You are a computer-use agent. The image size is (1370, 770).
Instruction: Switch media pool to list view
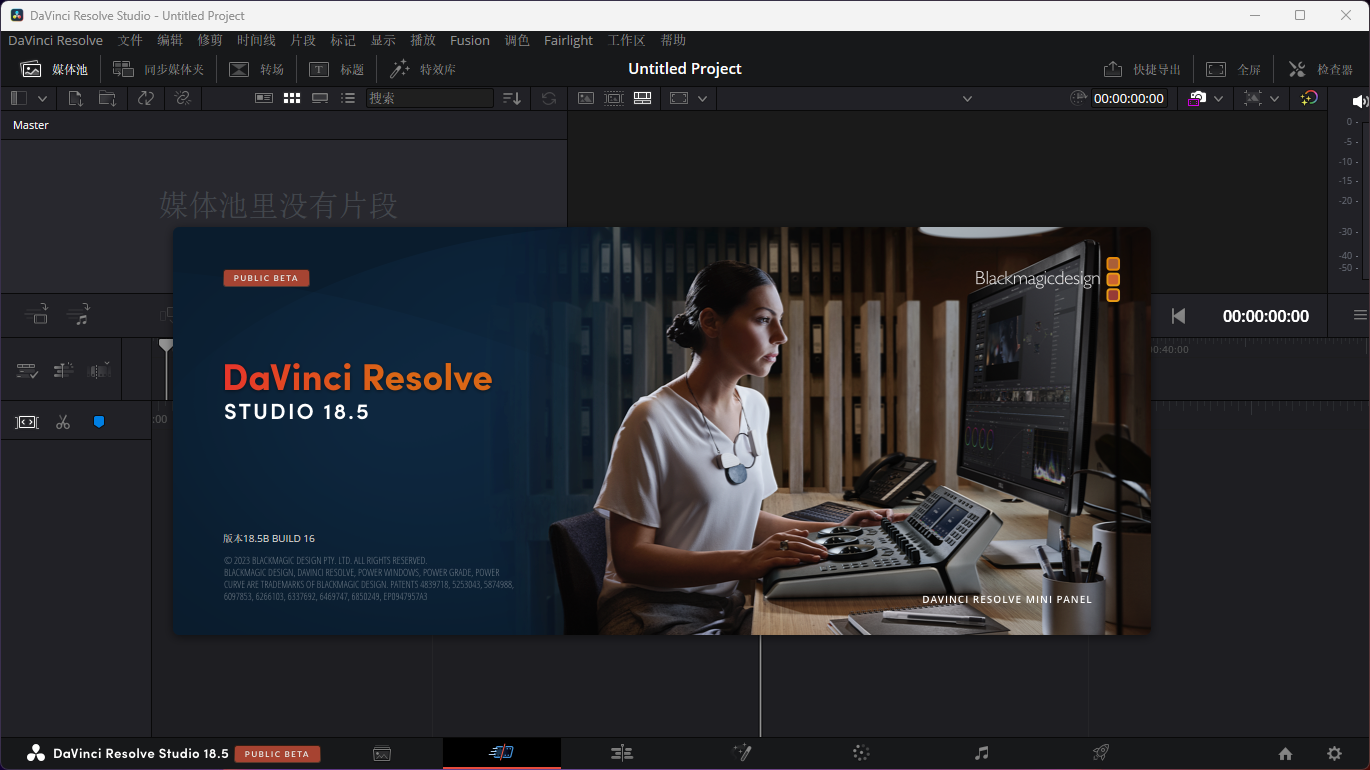(348, 98)
